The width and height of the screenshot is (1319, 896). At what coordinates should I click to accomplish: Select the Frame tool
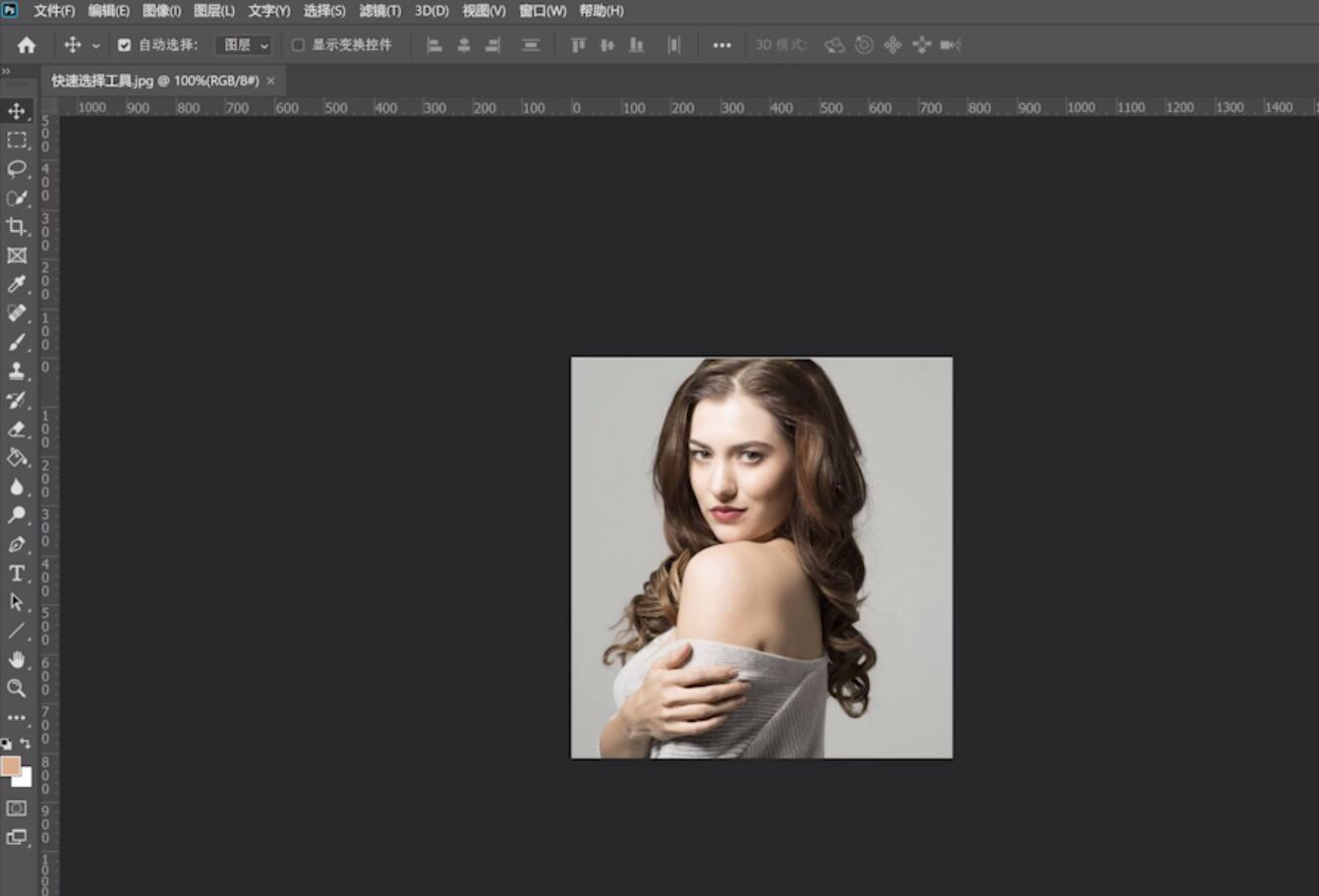[x=17, y=255]
